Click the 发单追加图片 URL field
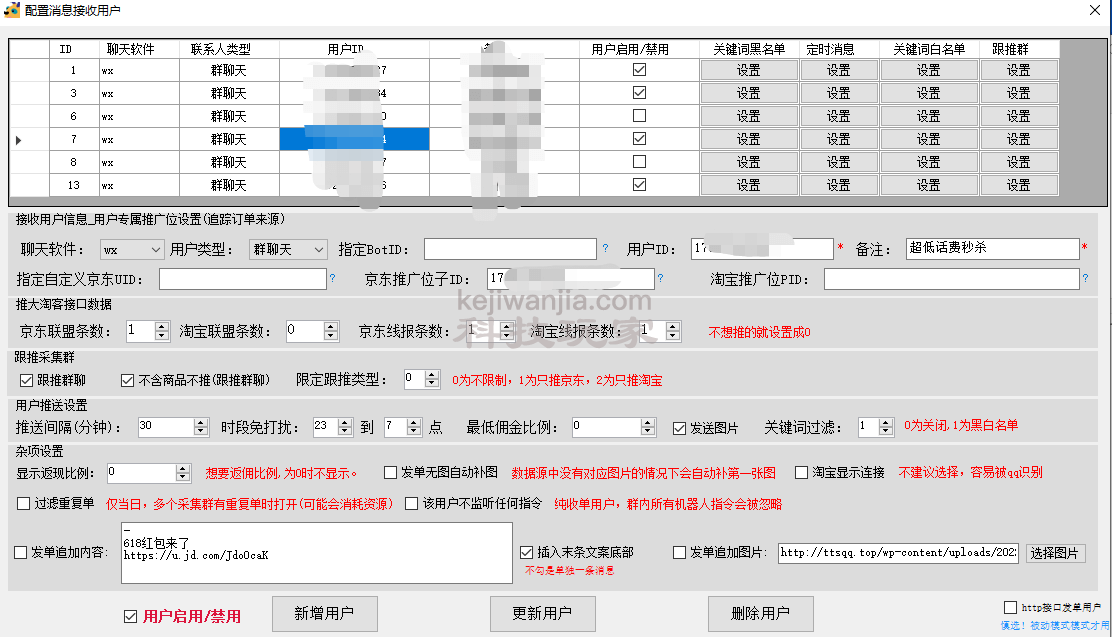This screenshot has height=637, width=1112. point(898,553)
